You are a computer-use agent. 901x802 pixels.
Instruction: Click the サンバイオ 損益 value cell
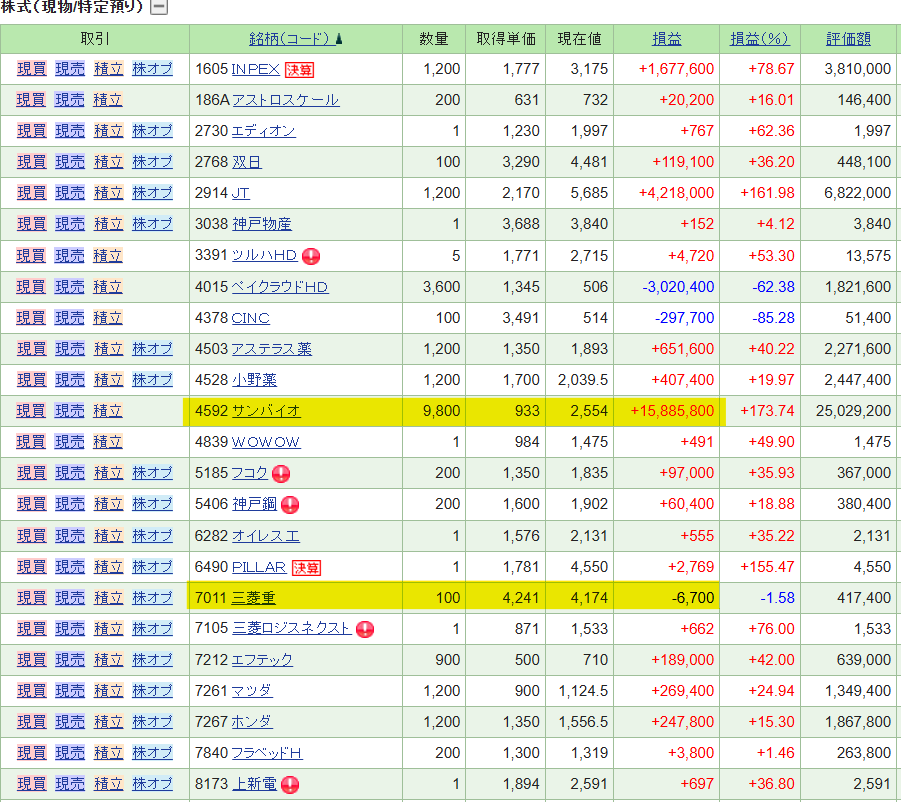[x=670, y=411]
